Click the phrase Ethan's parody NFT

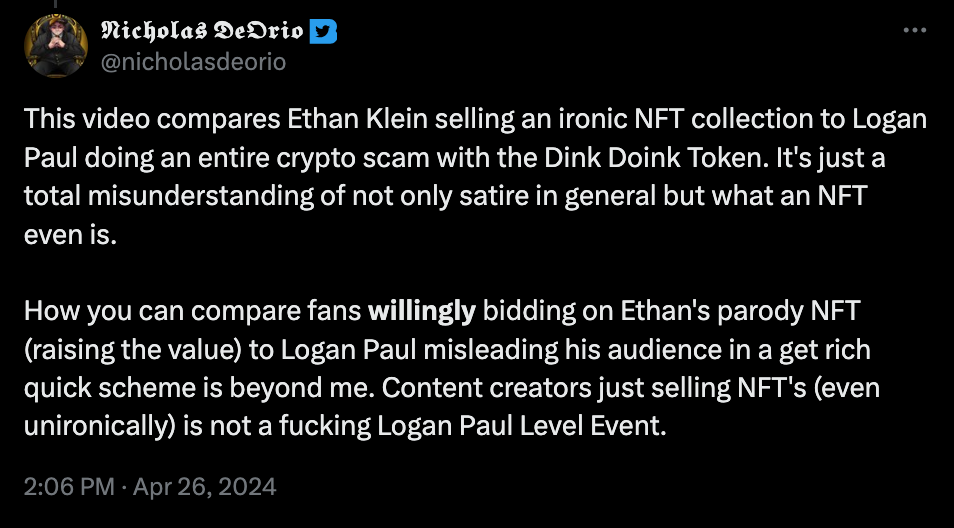740,311
